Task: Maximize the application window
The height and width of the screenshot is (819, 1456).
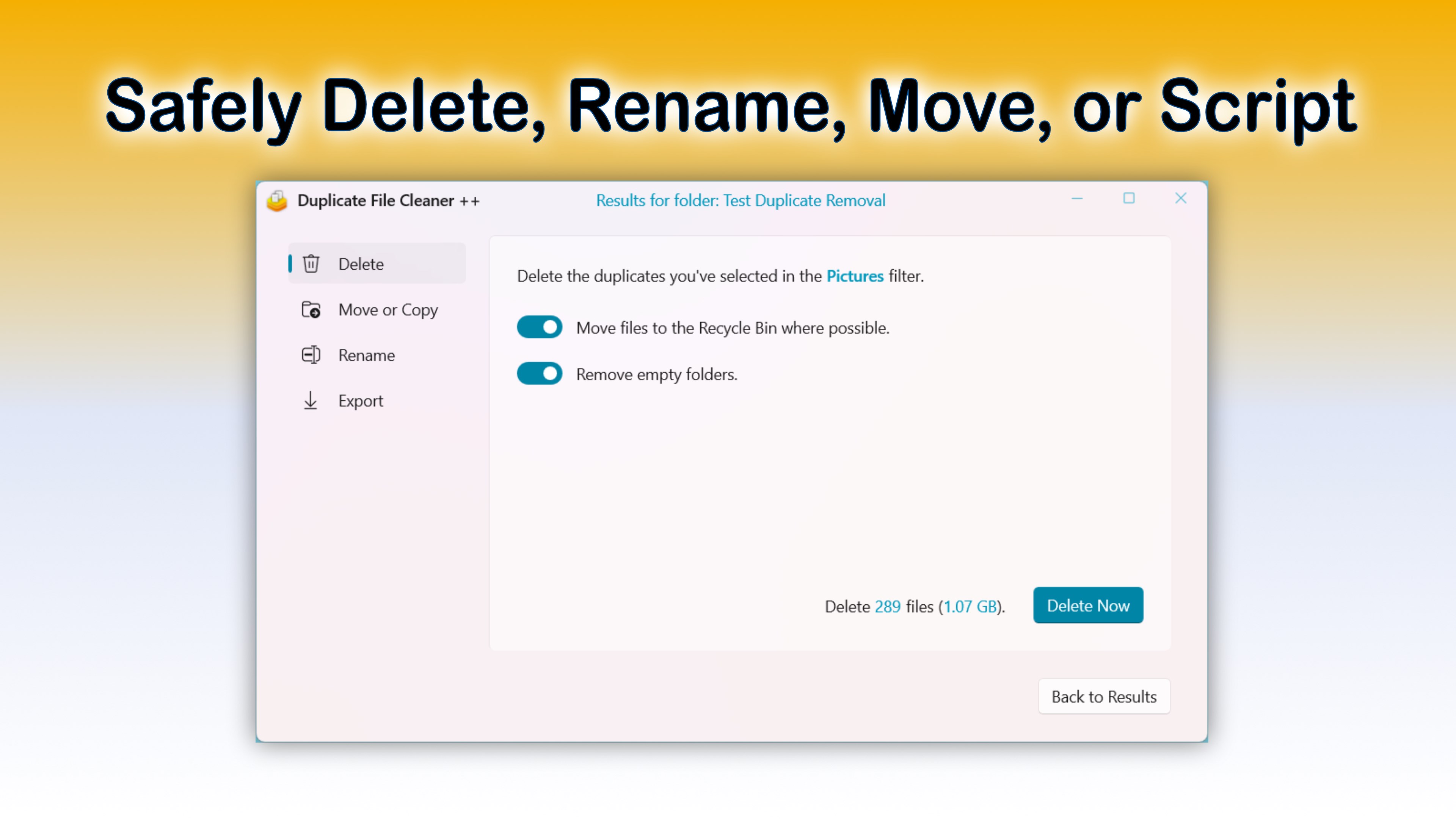Action: [x=1129, y=198]
